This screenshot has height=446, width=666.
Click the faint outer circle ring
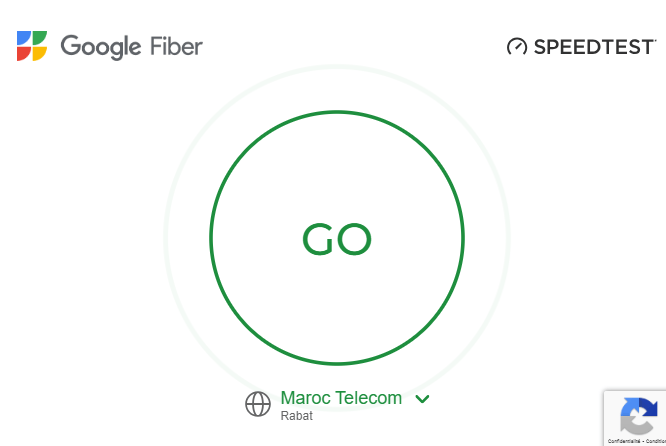[337, 67]
